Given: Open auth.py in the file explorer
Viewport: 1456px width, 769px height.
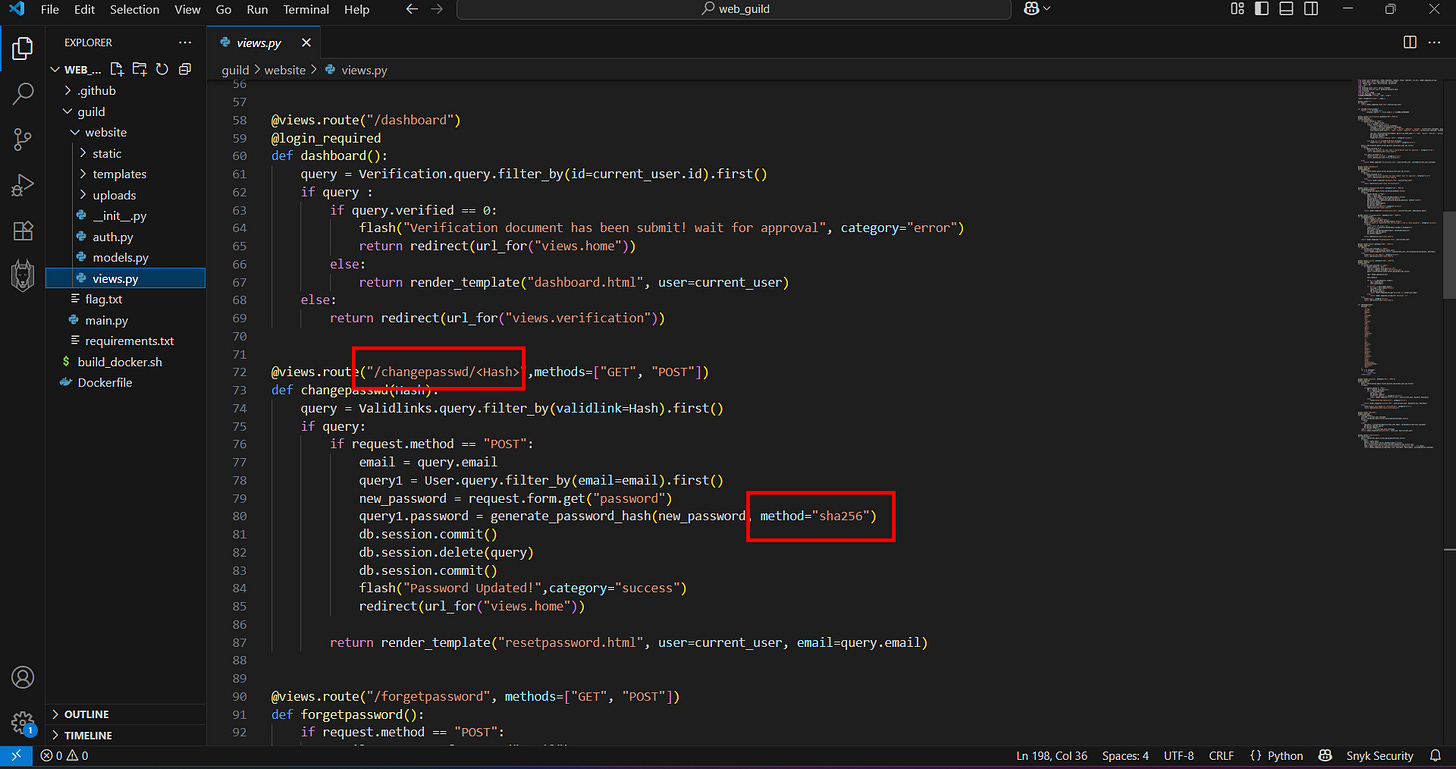Looking at the screenshot, I should [x=112, y=237].
